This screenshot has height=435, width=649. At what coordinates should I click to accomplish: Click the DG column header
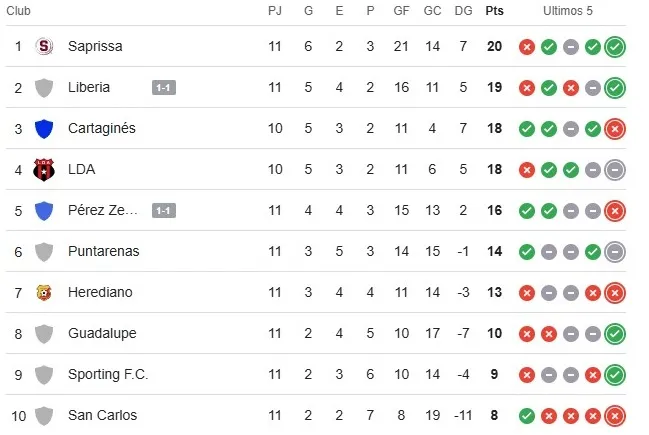pos(463,11)
